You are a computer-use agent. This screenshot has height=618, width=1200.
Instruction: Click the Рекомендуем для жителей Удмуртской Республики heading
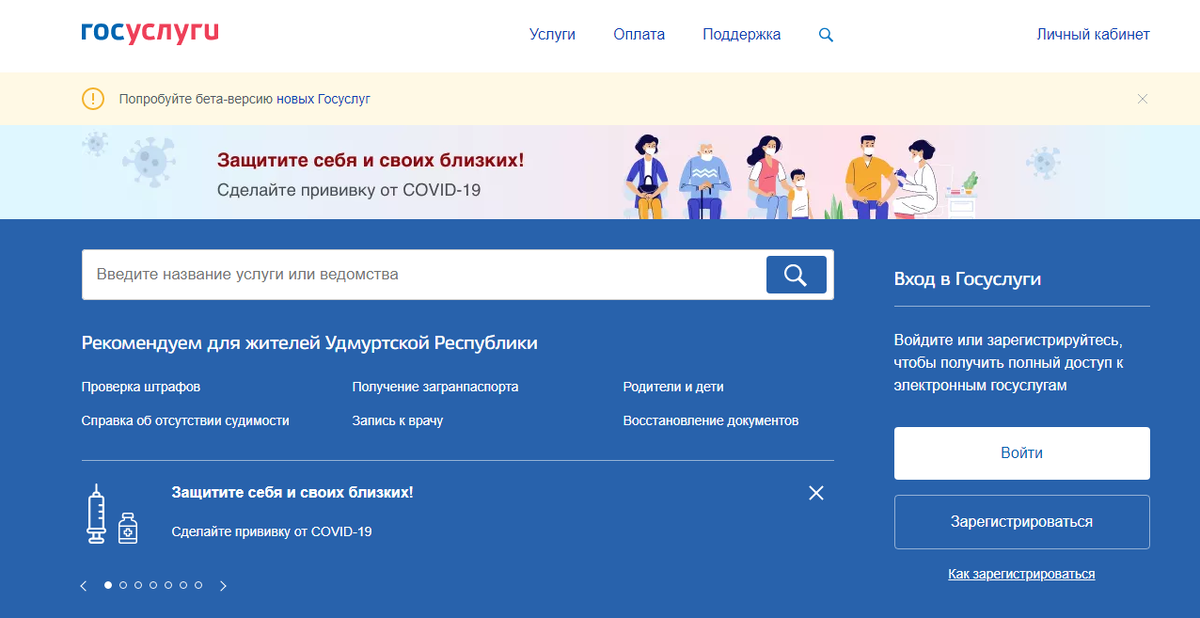point(309,343)
